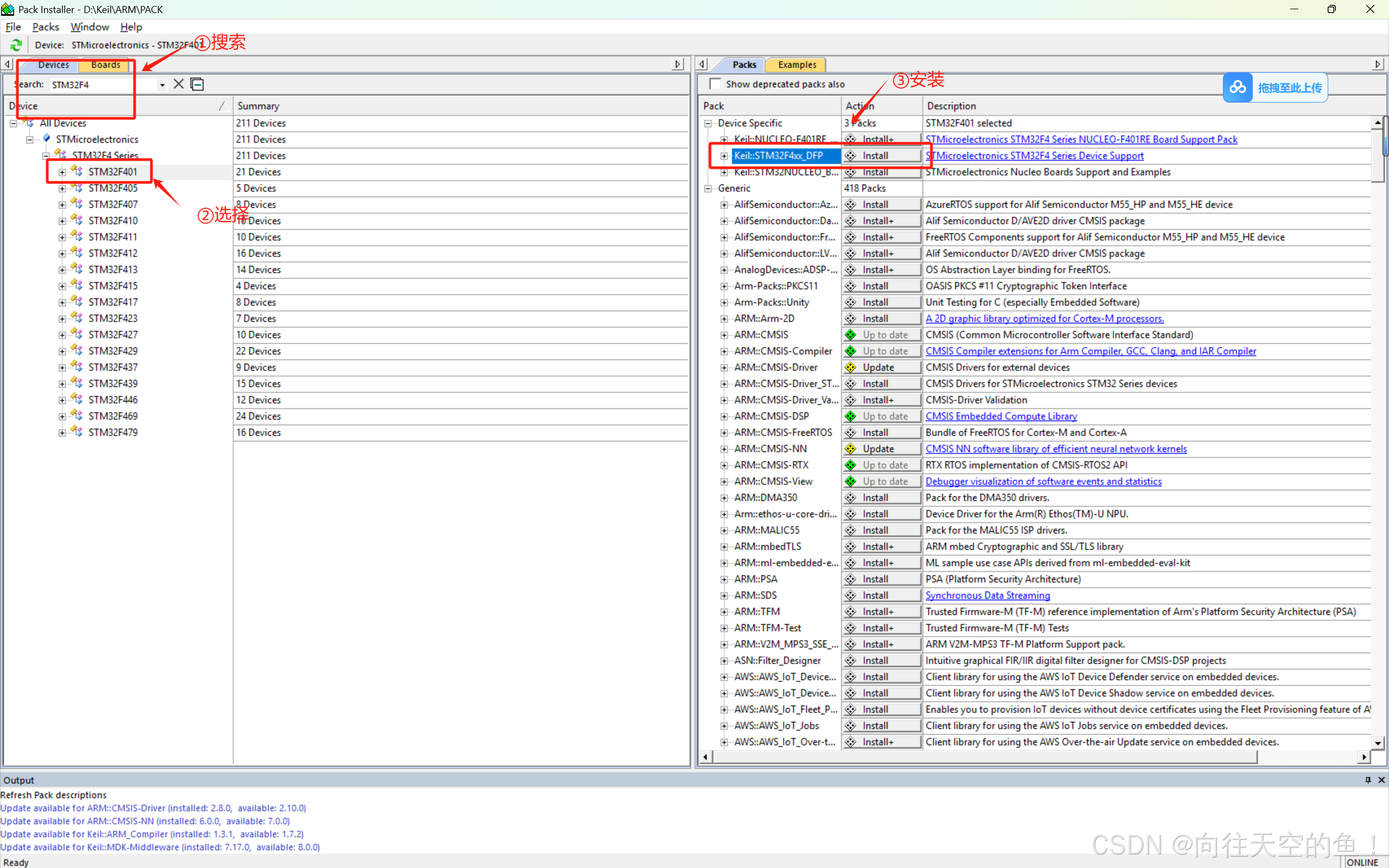Click the STM32F407 device family icon
This screenshot has height=868, width=1389.
pos(77,204)
